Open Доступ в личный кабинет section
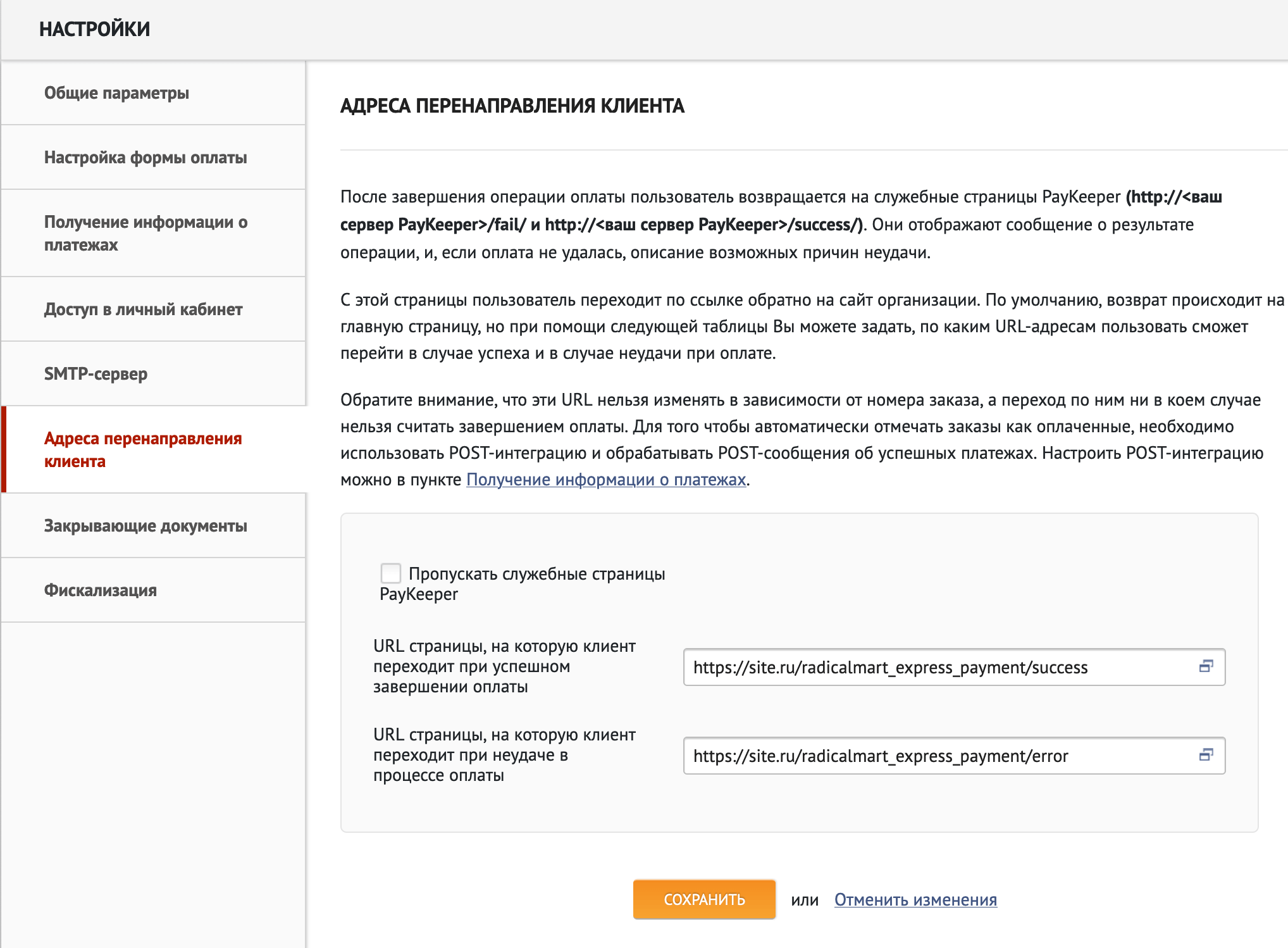 click(x=143, y=309)
